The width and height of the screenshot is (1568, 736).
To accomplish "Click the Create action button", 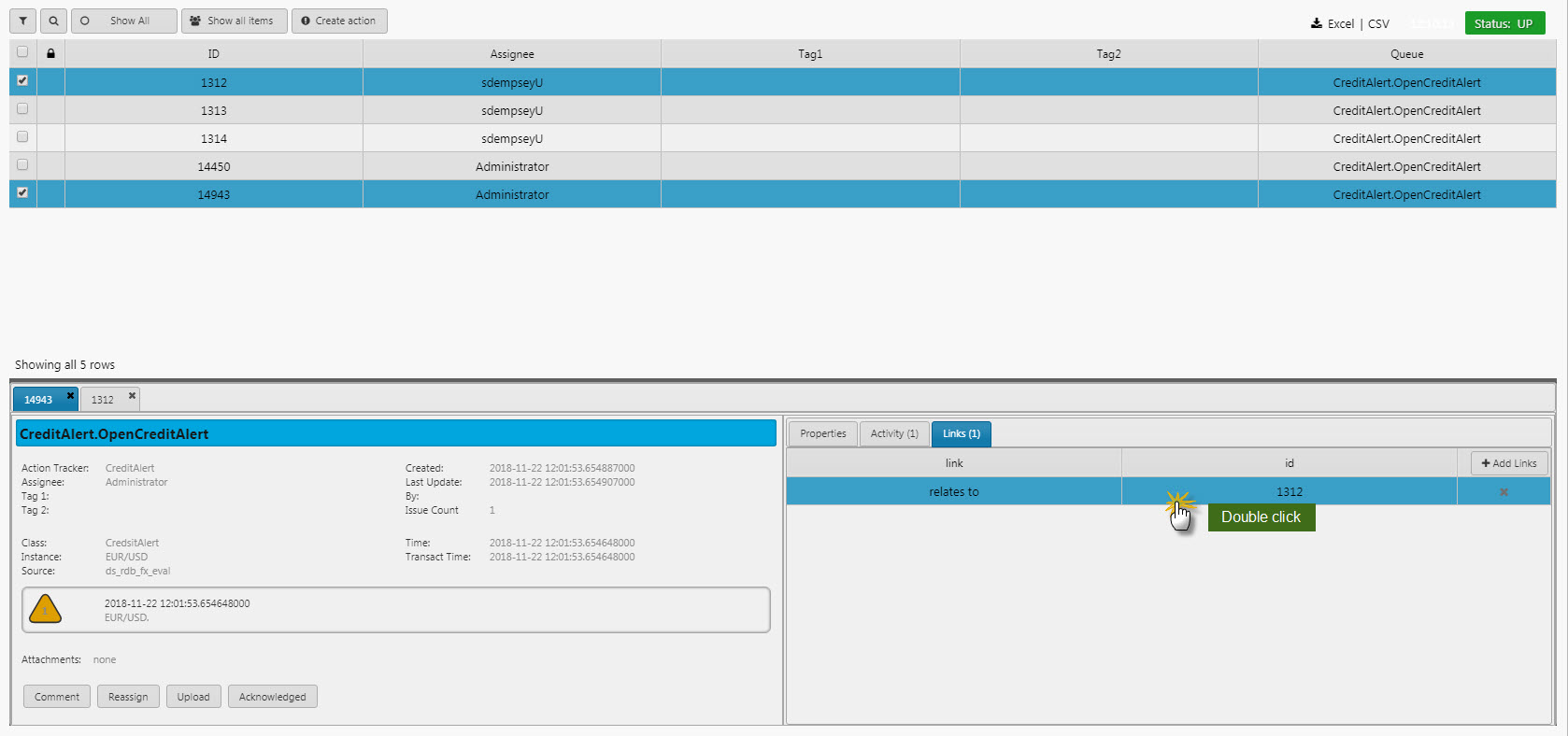I will click(339, 21).
